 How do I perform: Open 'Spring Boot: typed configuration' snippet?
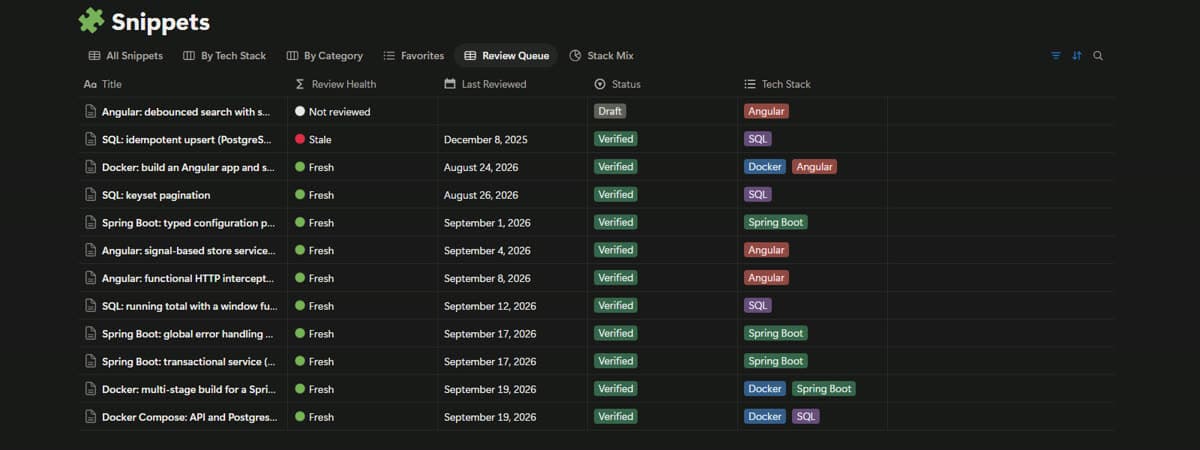[x=188, y=223]
